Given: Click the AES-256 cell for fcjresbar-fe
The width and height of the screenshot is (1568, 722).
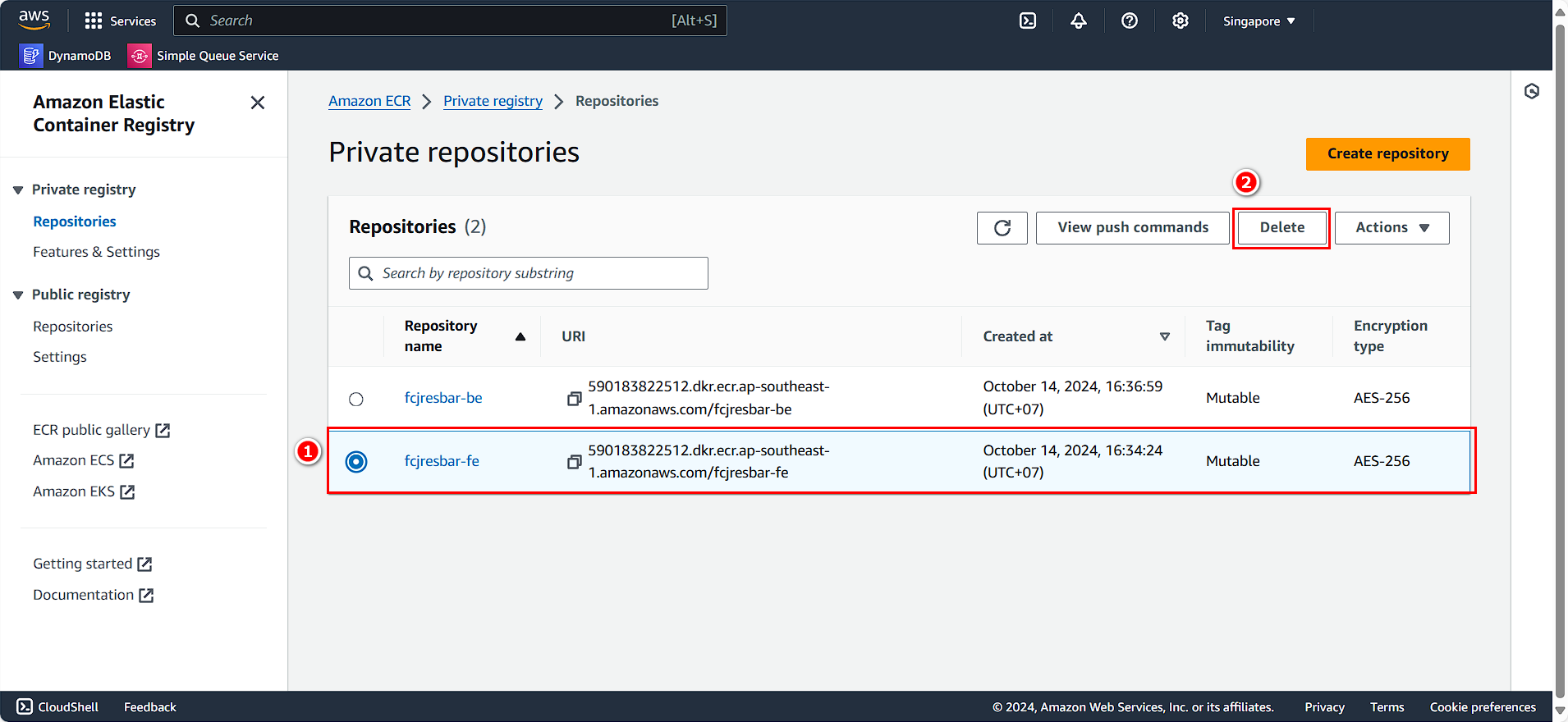Looking at the screenshot, I should pyautogui.click(x=1382, y=461).
